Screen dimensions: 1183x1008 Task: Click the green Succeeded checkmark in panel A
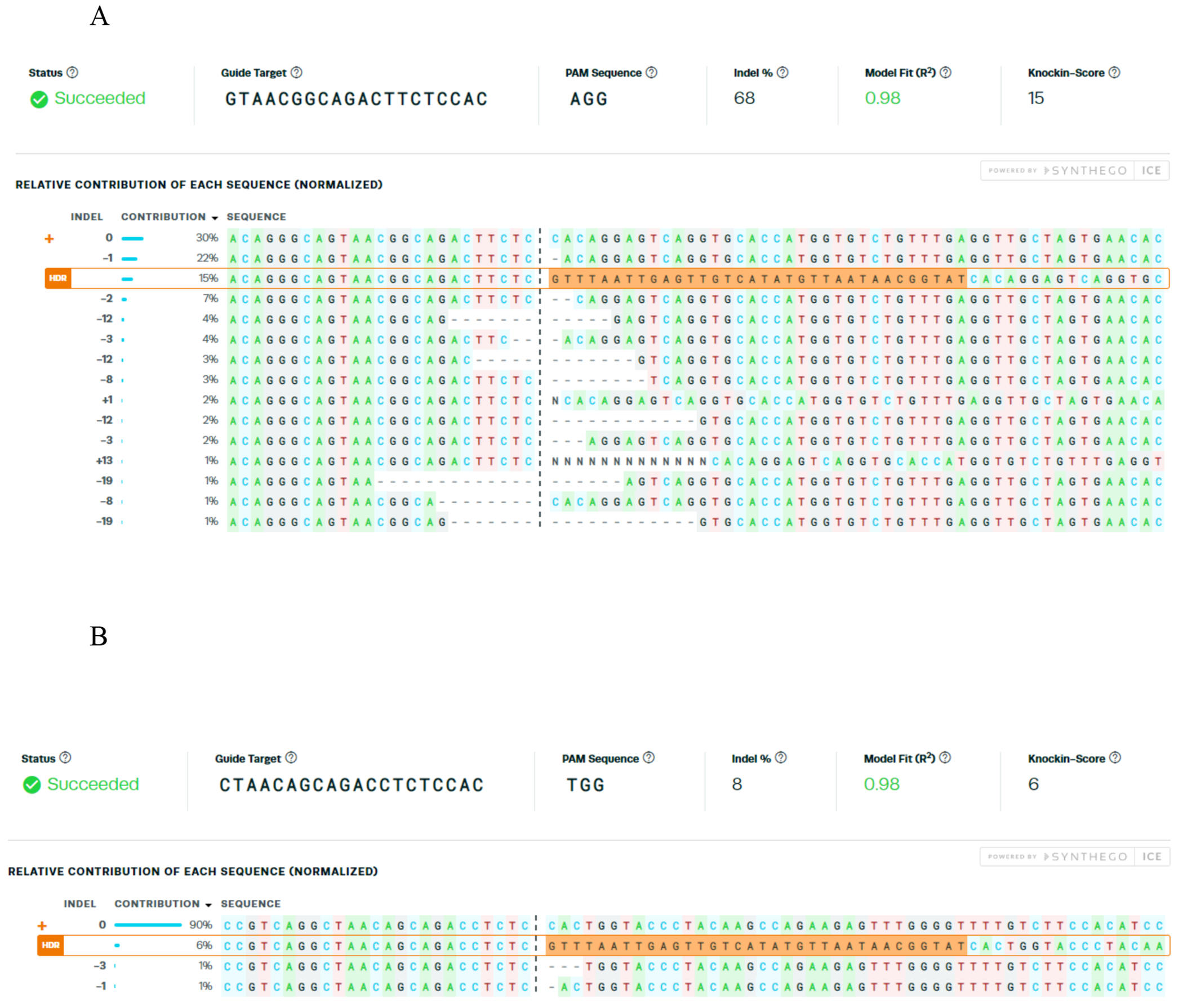click(x=39, y=99)
